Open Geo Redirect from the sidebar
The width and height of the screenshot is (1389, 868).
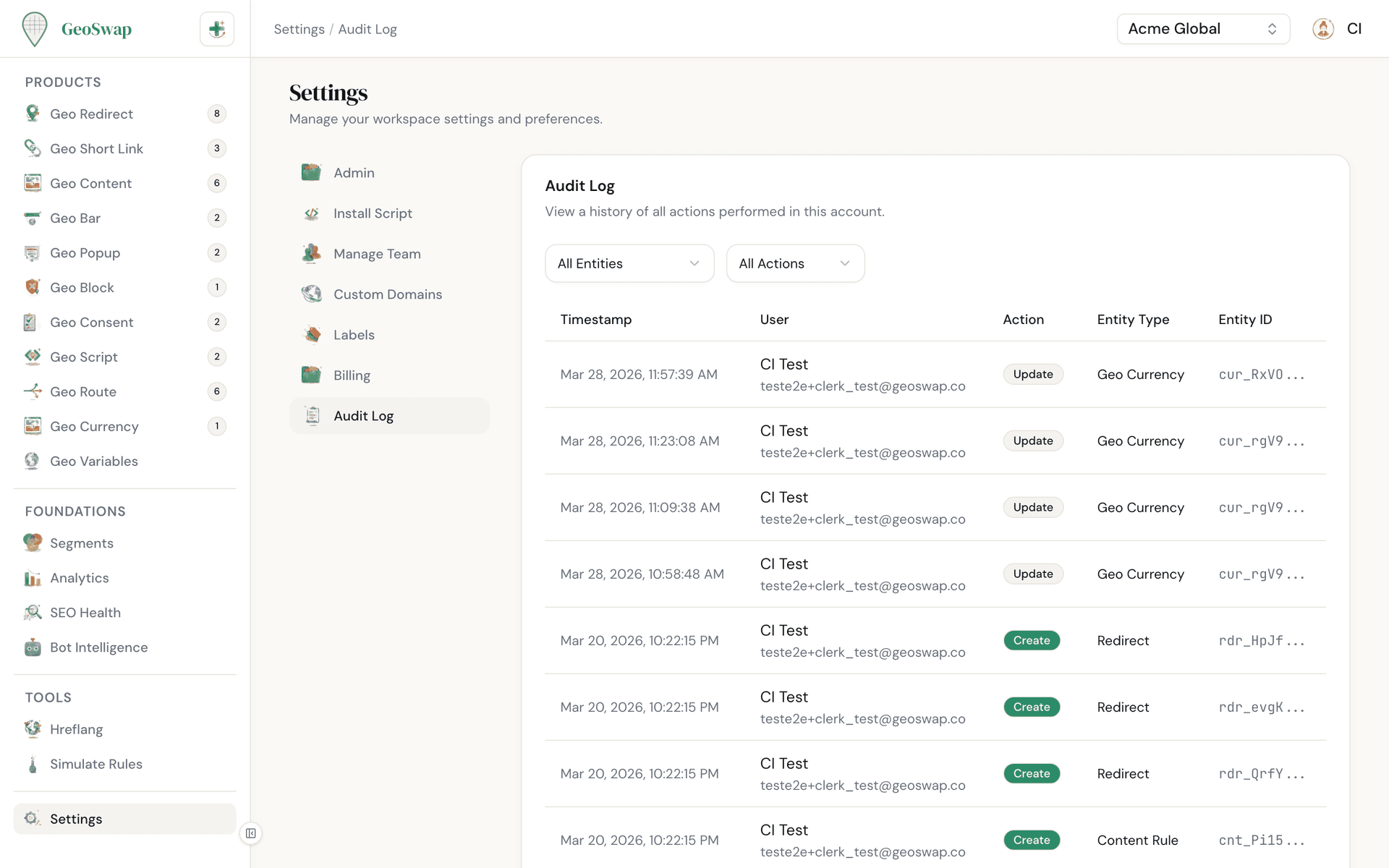92,114
